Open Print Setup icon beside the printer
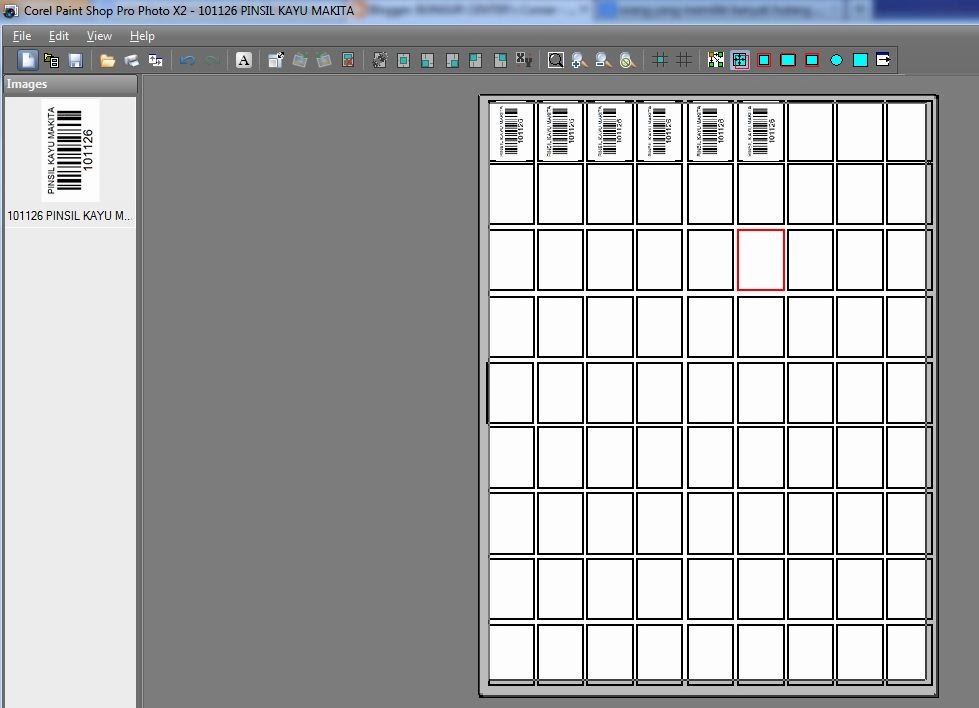This screenshot has width=979, height=708. click(155, 60)
